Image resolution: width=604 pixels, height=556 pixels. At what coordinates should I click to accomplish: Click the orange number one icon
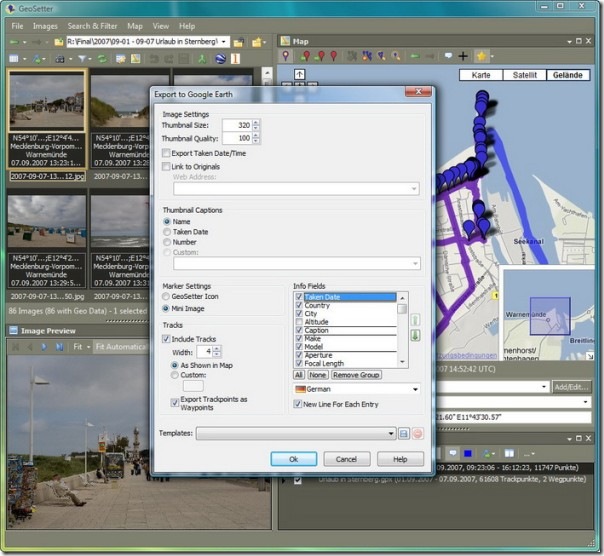(x=235, y=59)
